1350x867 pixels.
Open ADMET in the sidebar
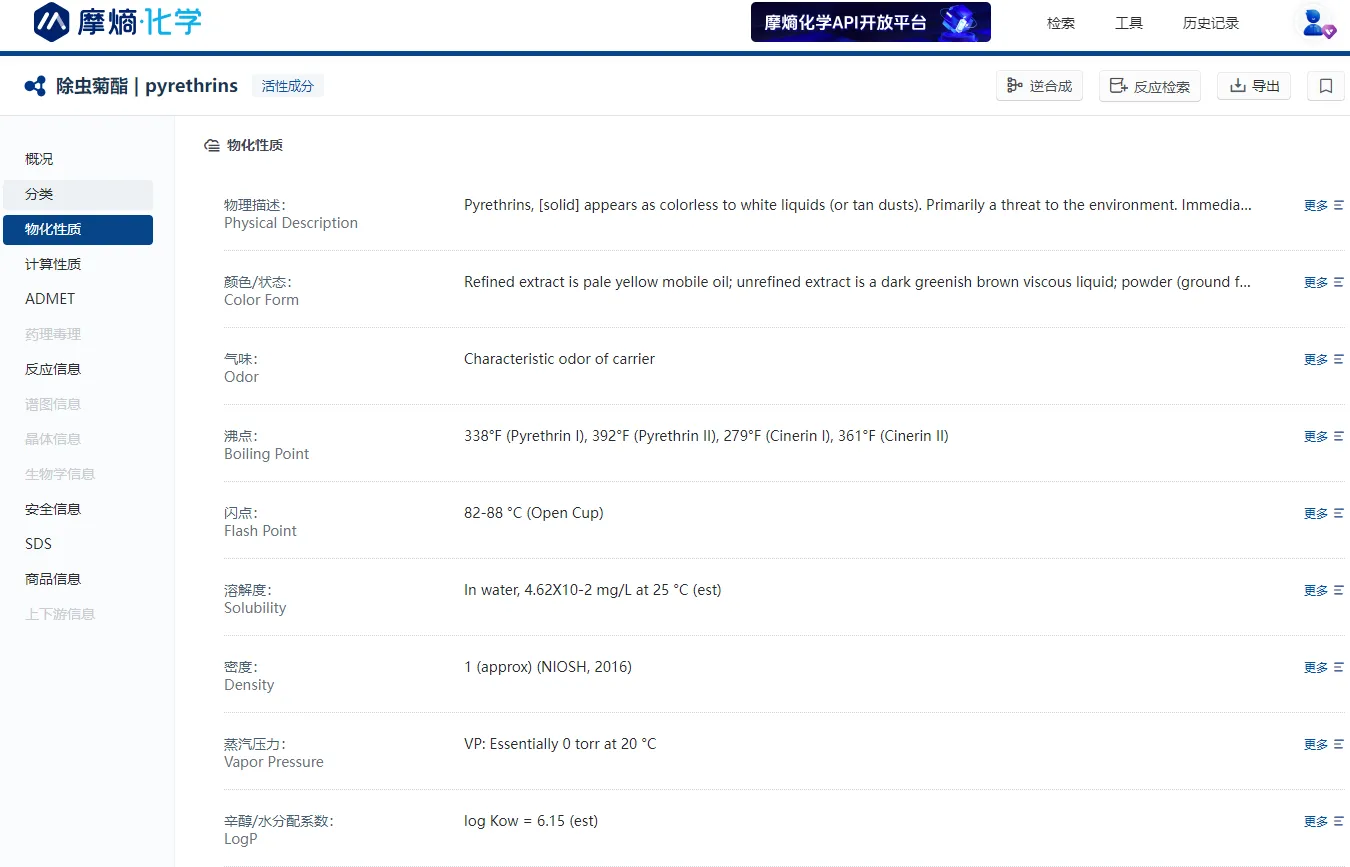click(78, 299)
